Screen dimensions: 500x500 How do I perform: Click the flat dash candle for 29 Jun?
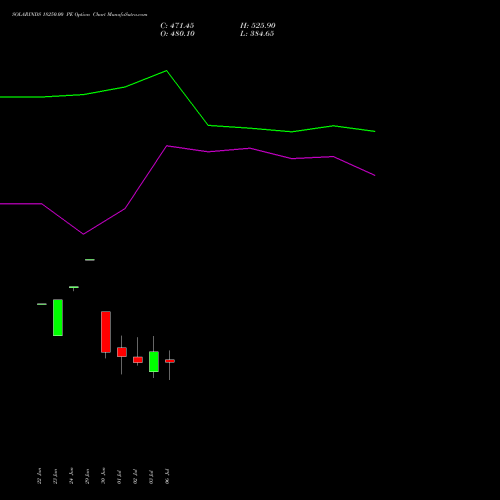(90, 260)
